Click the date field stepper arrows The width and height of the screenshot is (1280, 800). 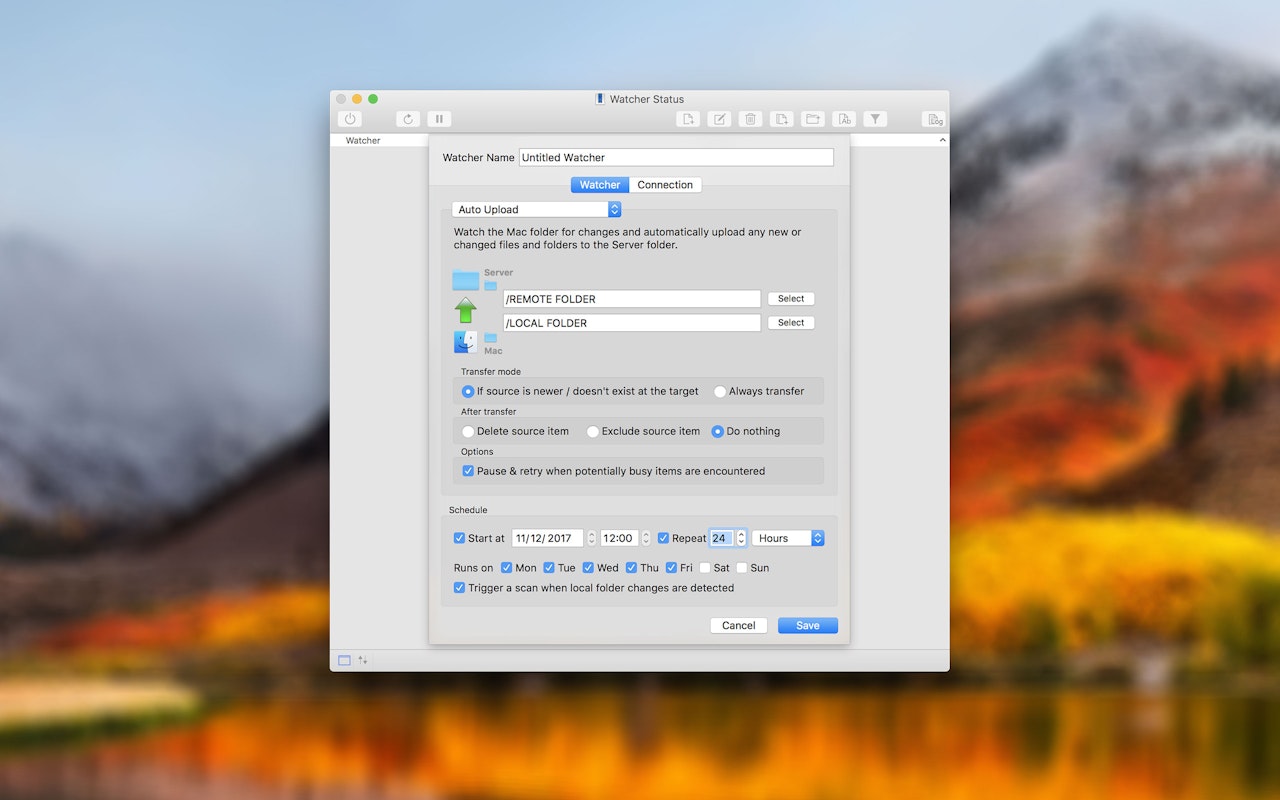[592, 538]
